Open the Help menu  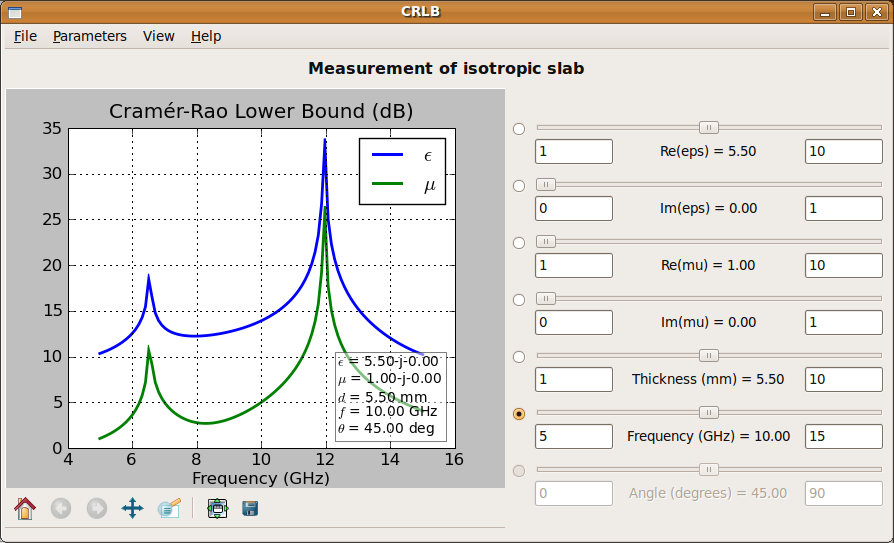(x=206, y=36)
